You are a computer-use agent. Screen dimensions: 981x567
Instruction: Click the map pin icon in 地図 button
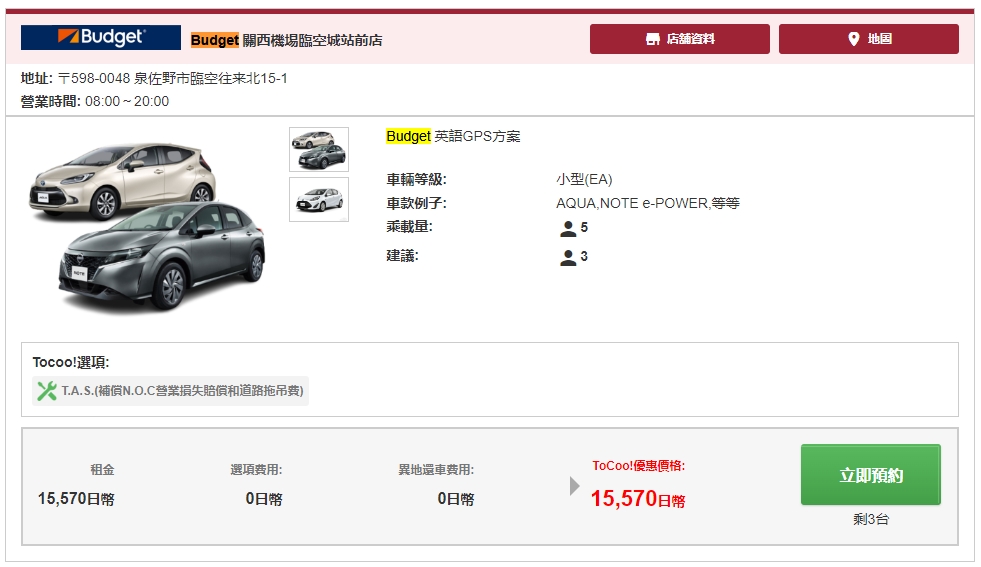(853, 39)
